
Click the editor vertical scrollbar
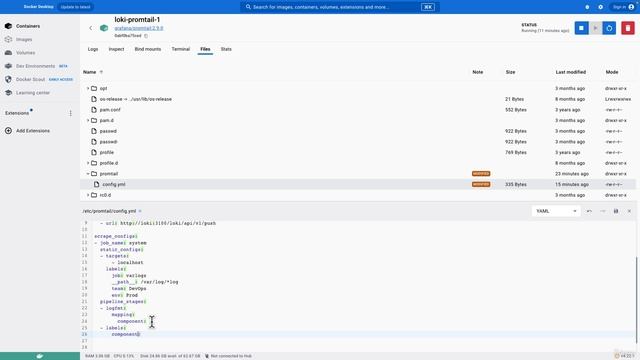pyautogui.click(x=637, y=299)
